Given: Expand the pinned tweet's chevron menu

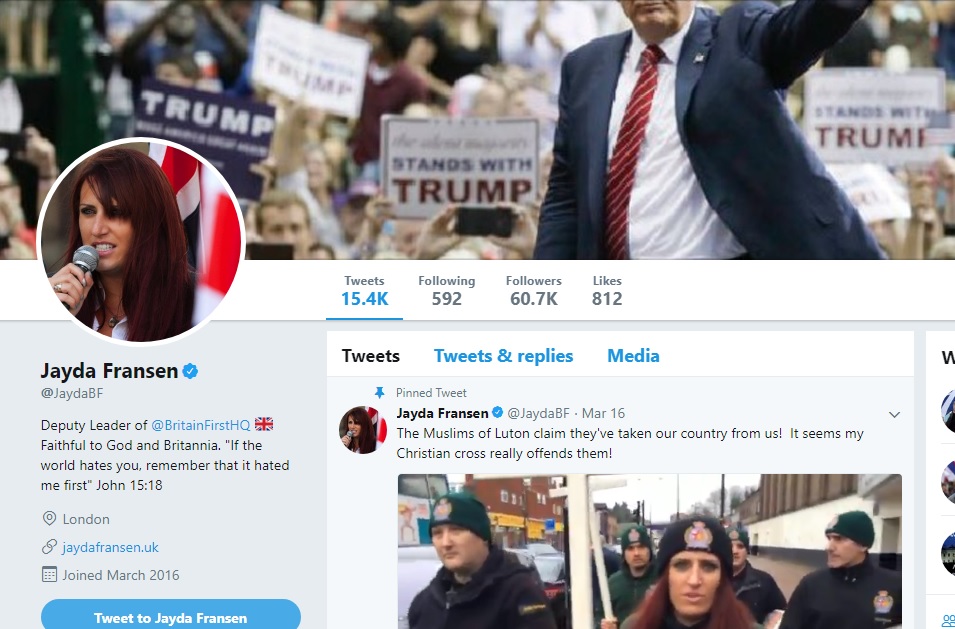Looking at the screenshot, I should click(x=894, y=414).
